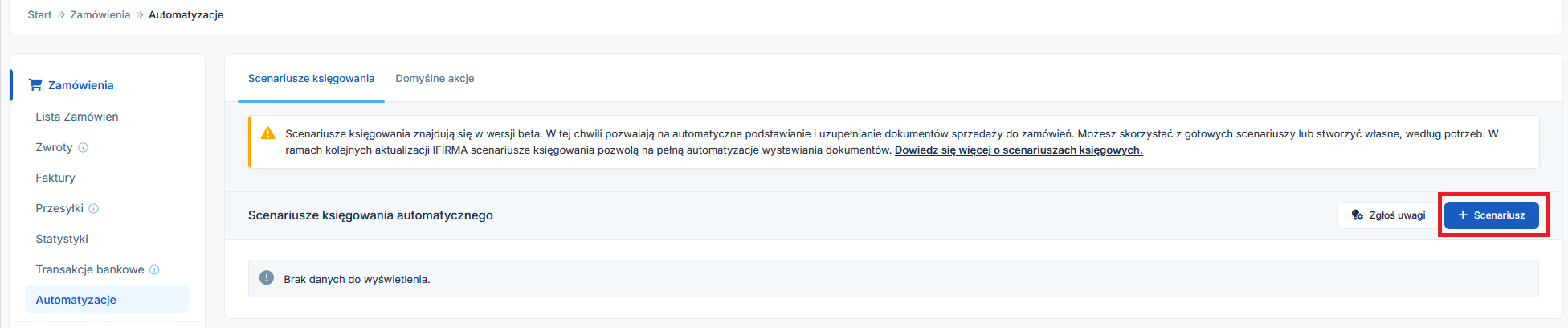This screenshot has width=1568, height=328.
Task: Select Automatyzacje in the sidebar
Action: pos(76,300)
